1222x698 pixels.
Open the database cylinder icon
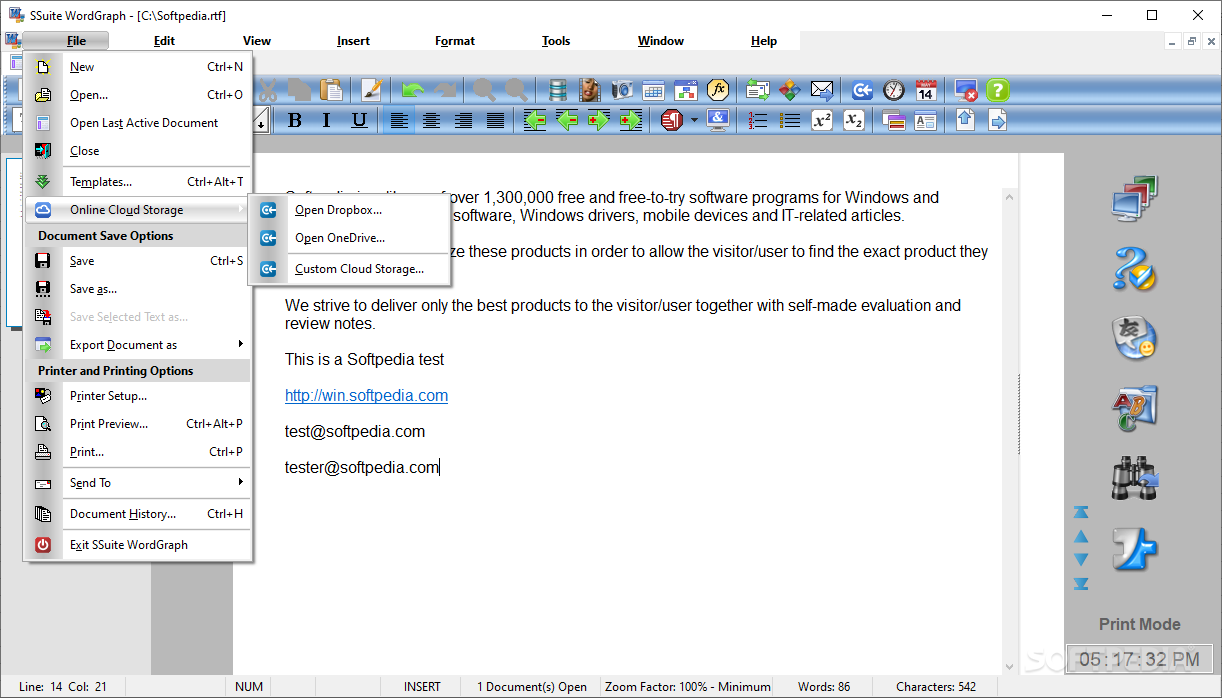[558, 90]
